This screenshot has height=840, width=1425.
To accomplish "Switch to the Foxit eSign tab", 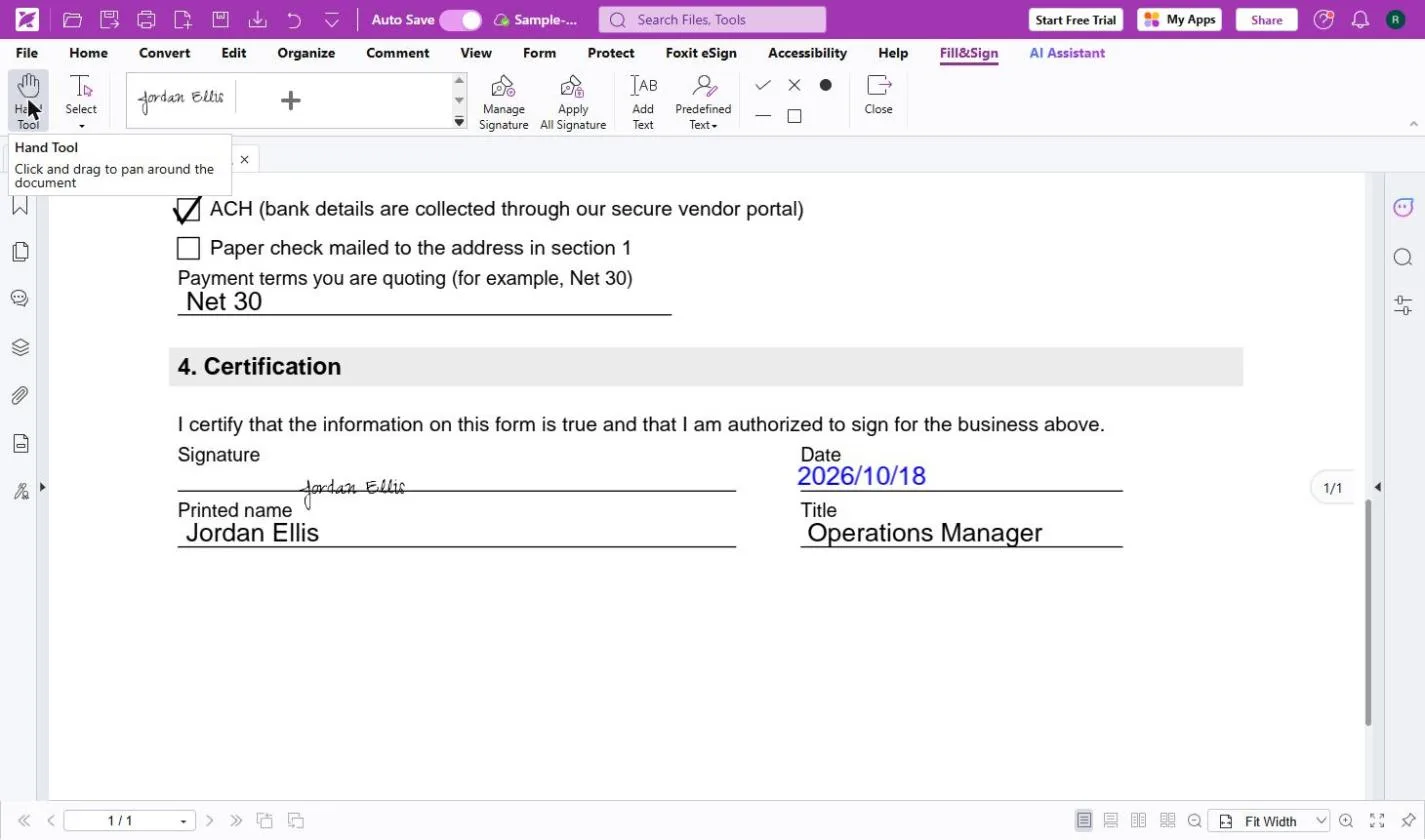I will 701,53.
